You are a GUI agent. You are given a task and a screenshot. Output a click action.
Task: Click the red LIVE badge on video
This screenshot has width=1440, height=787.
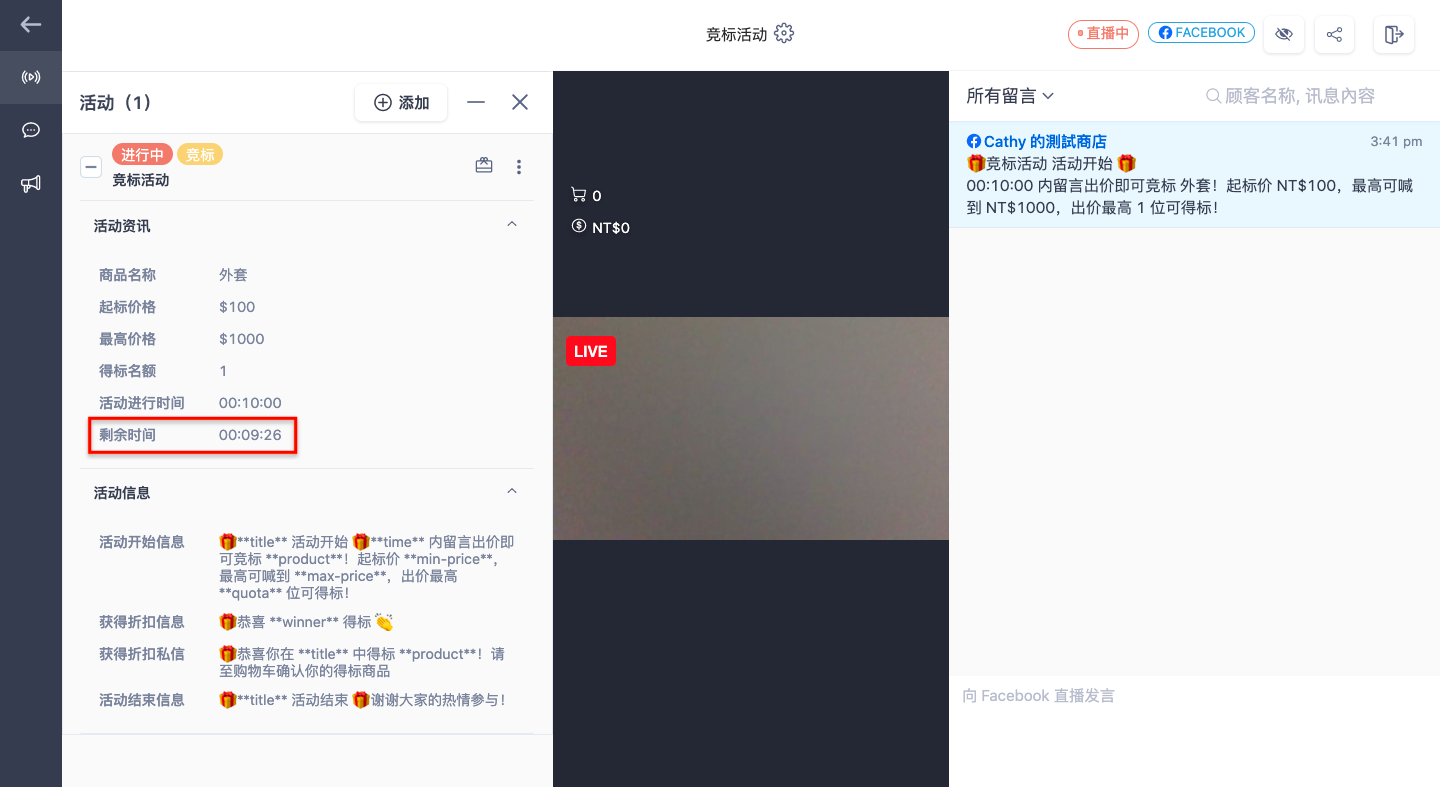[x=591, y=351]
